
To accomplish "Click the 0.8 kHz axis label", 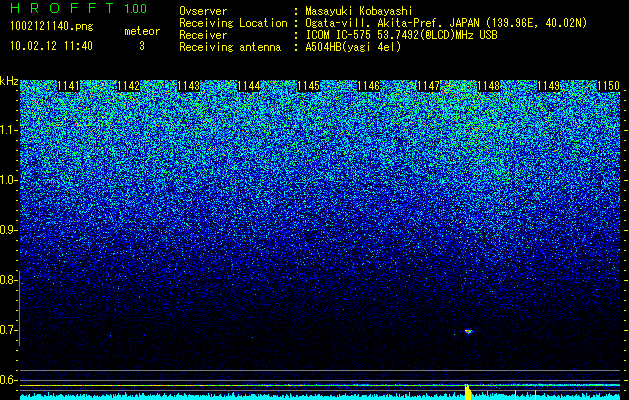I will (x=8, y=280).
